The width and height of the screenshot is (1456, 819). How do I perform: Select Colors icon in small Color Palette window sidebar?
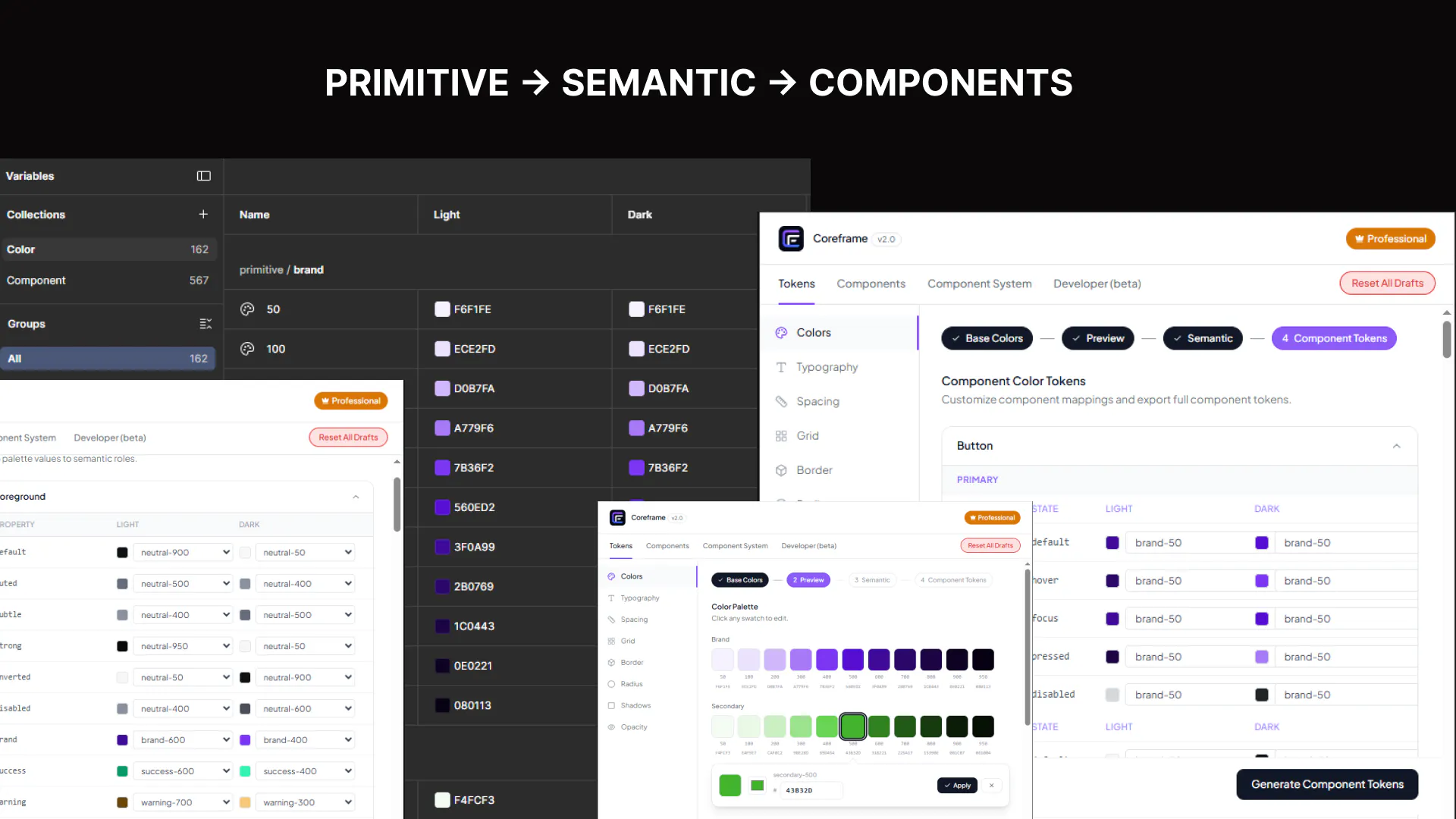(x=611, y=576)
